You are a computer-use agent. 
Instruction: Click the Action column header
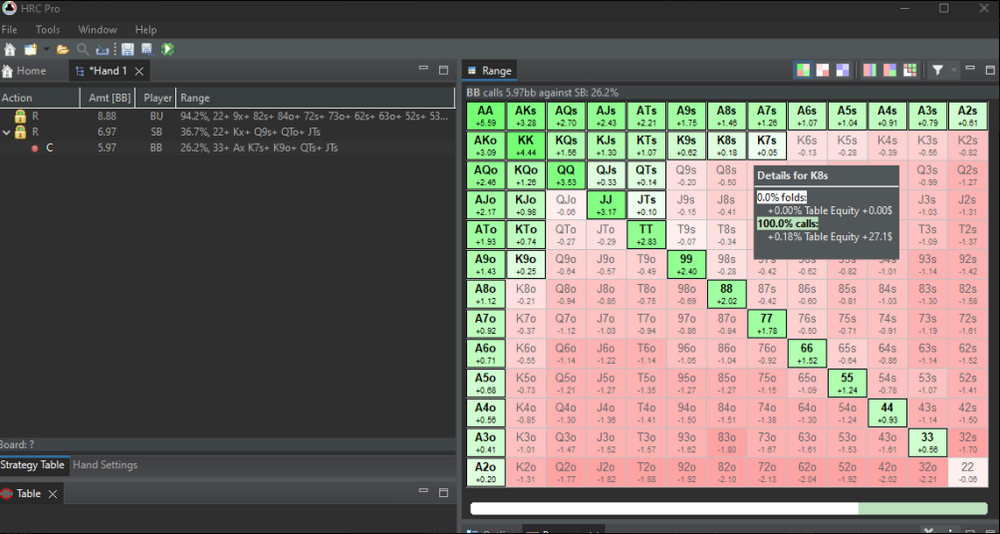[x=40, y=98]
